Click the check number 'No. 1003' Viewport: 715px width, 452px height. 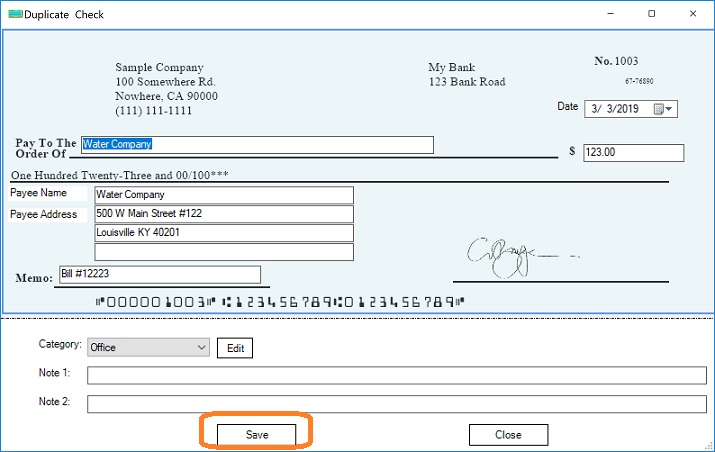(x=616, y=61)
